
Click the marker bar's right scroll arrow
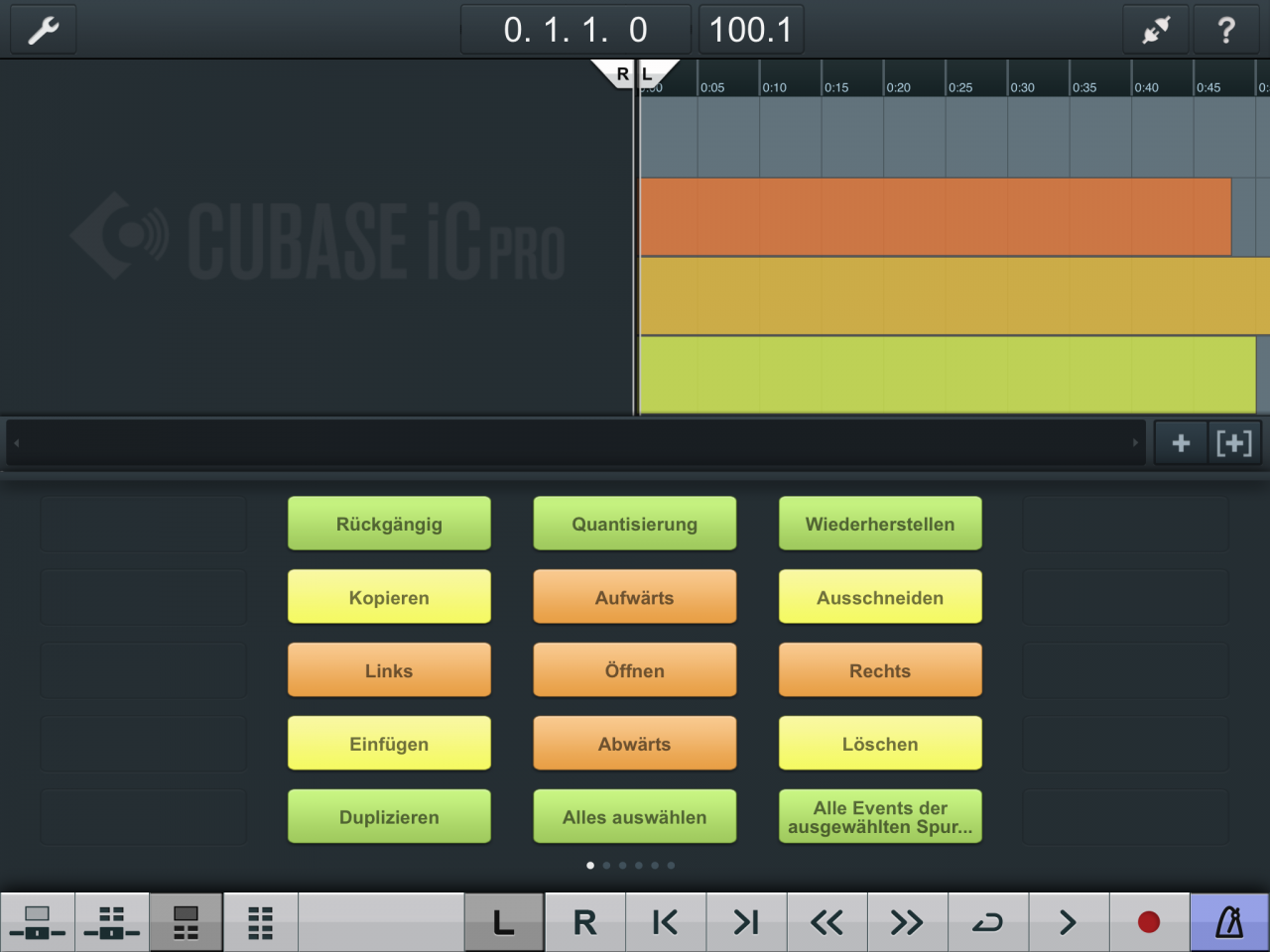[1135, 443]
